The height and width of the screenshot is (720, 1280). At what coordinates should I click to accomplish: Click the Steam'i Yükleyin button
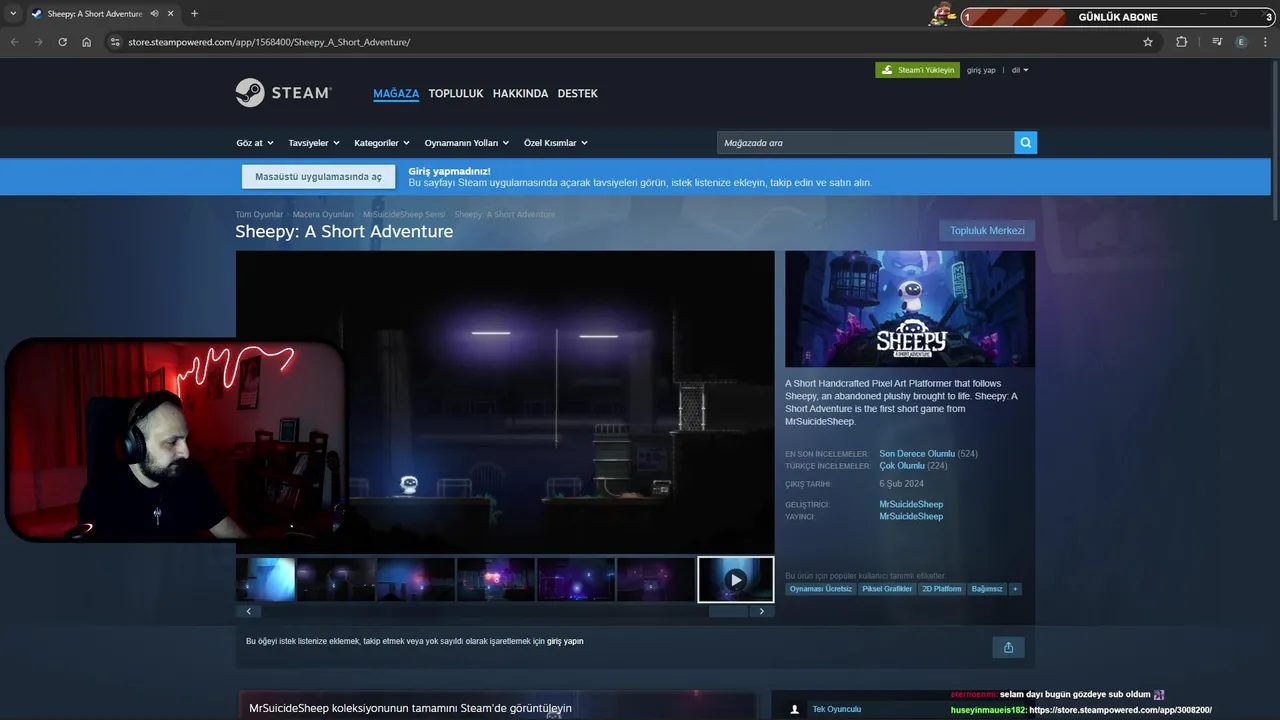[x=917, y=70]
